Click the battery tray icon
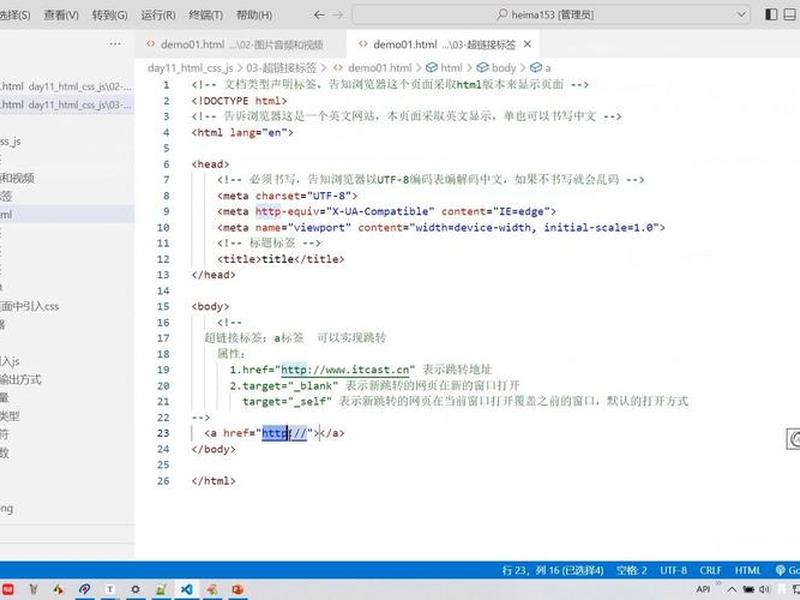 click(748, 590)
